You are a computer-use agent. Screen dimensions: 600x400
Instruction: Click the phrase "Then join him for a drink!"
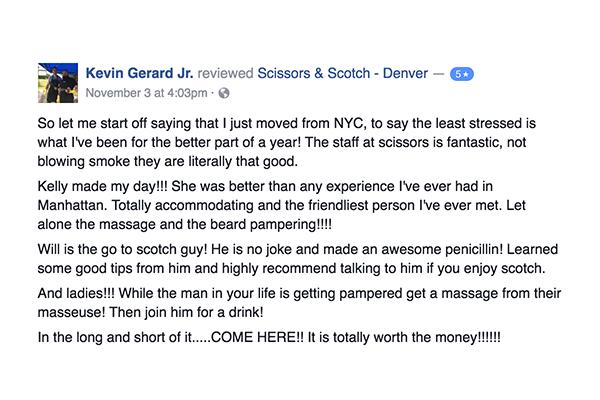pyautogui.click(x=186, y=312)
